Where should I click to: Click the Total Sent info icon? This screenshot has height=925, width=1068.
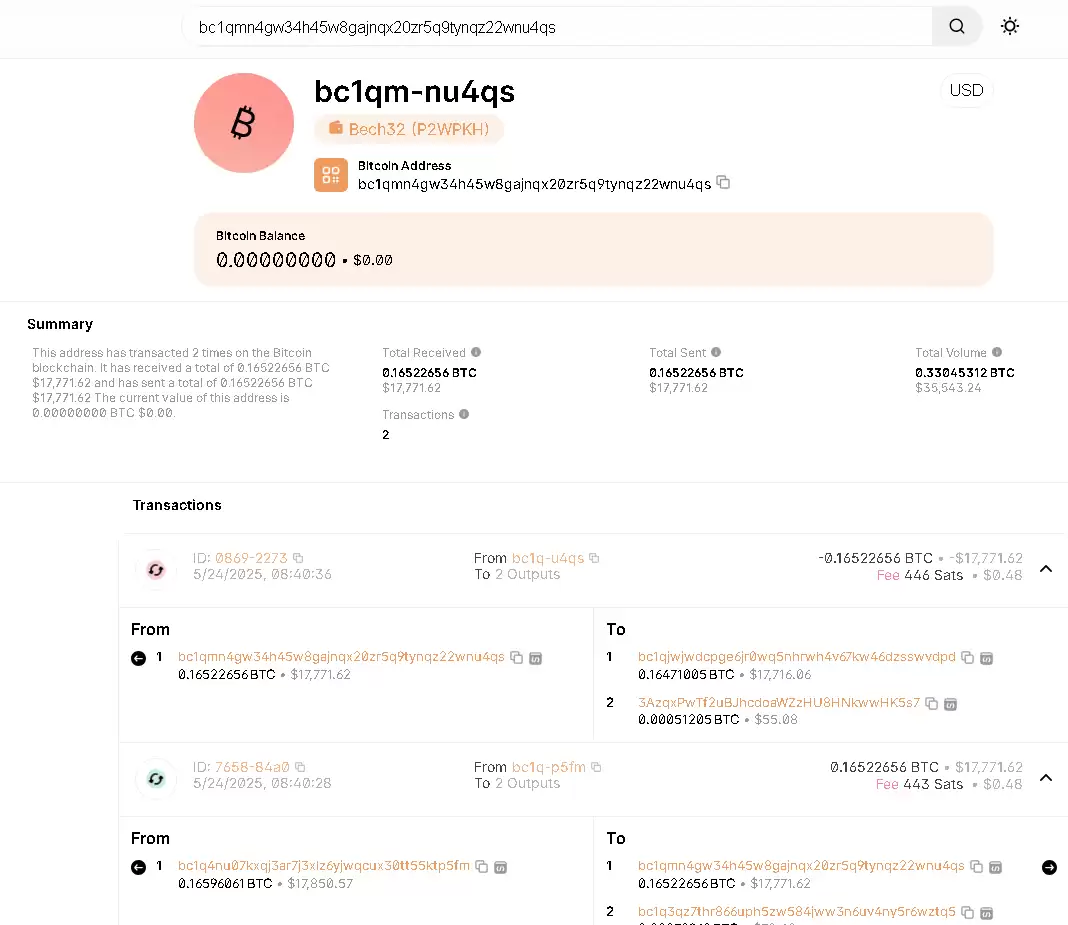pyautogui.click(x=716, y=352)
